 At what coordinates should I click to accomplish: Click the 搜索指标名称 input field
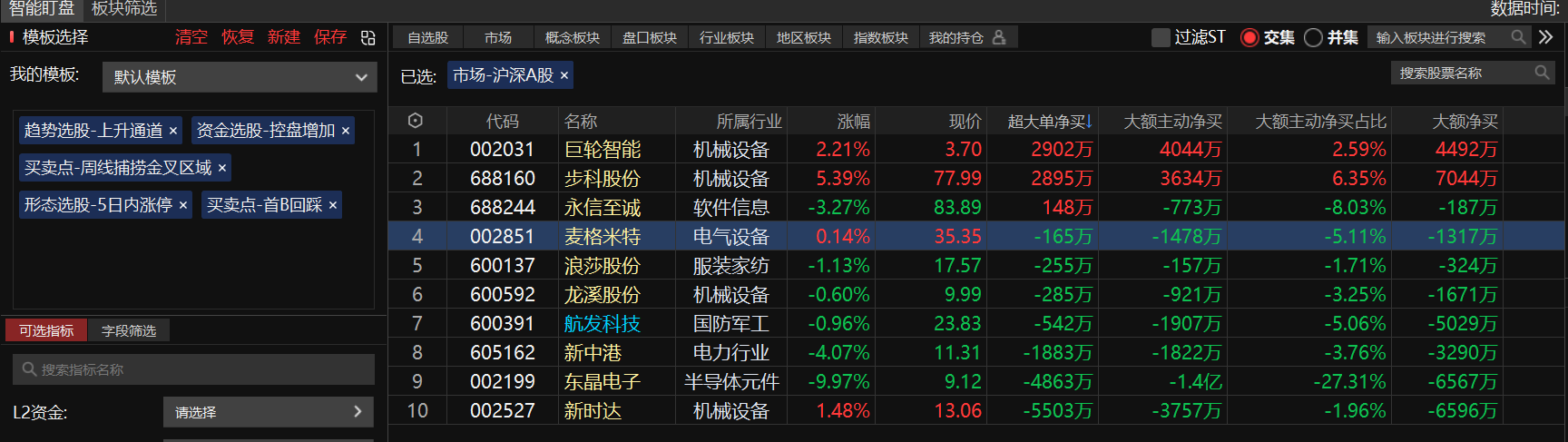(193, 369)
